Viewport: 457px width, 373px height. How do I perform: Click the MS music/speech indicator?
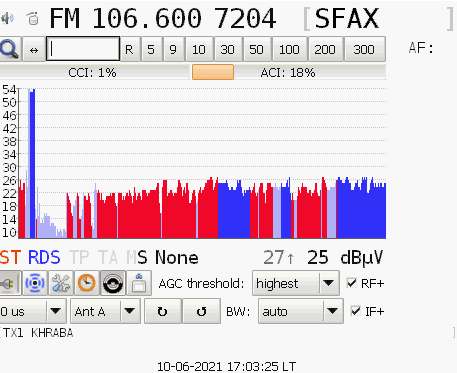pos(137,257)
